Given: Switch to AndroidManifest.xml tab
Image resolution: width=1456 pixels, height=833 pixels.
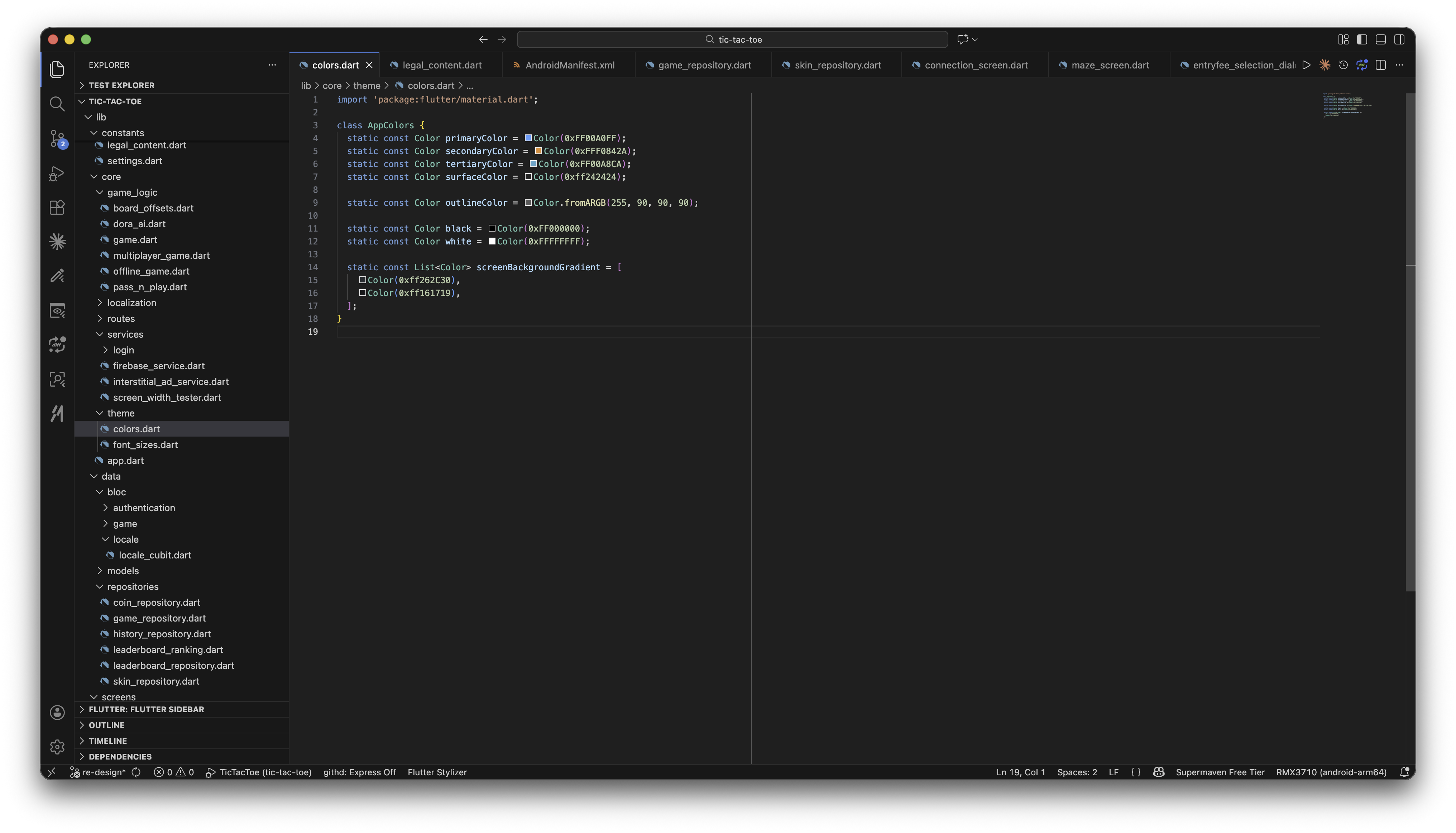Looking at the screenshot, I should click(569, 65).
